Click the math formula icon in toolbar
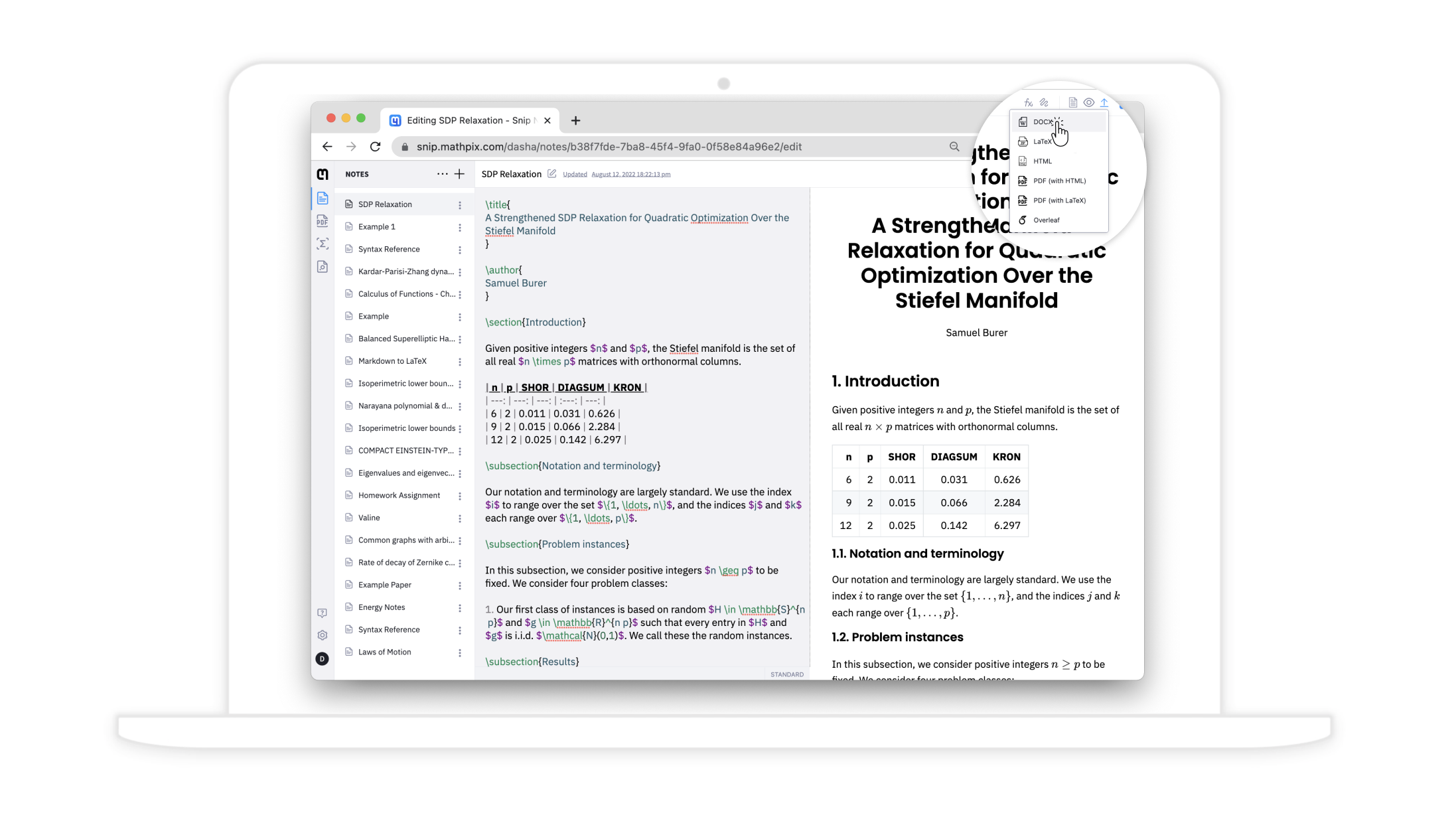 [x=1029, y=103]
